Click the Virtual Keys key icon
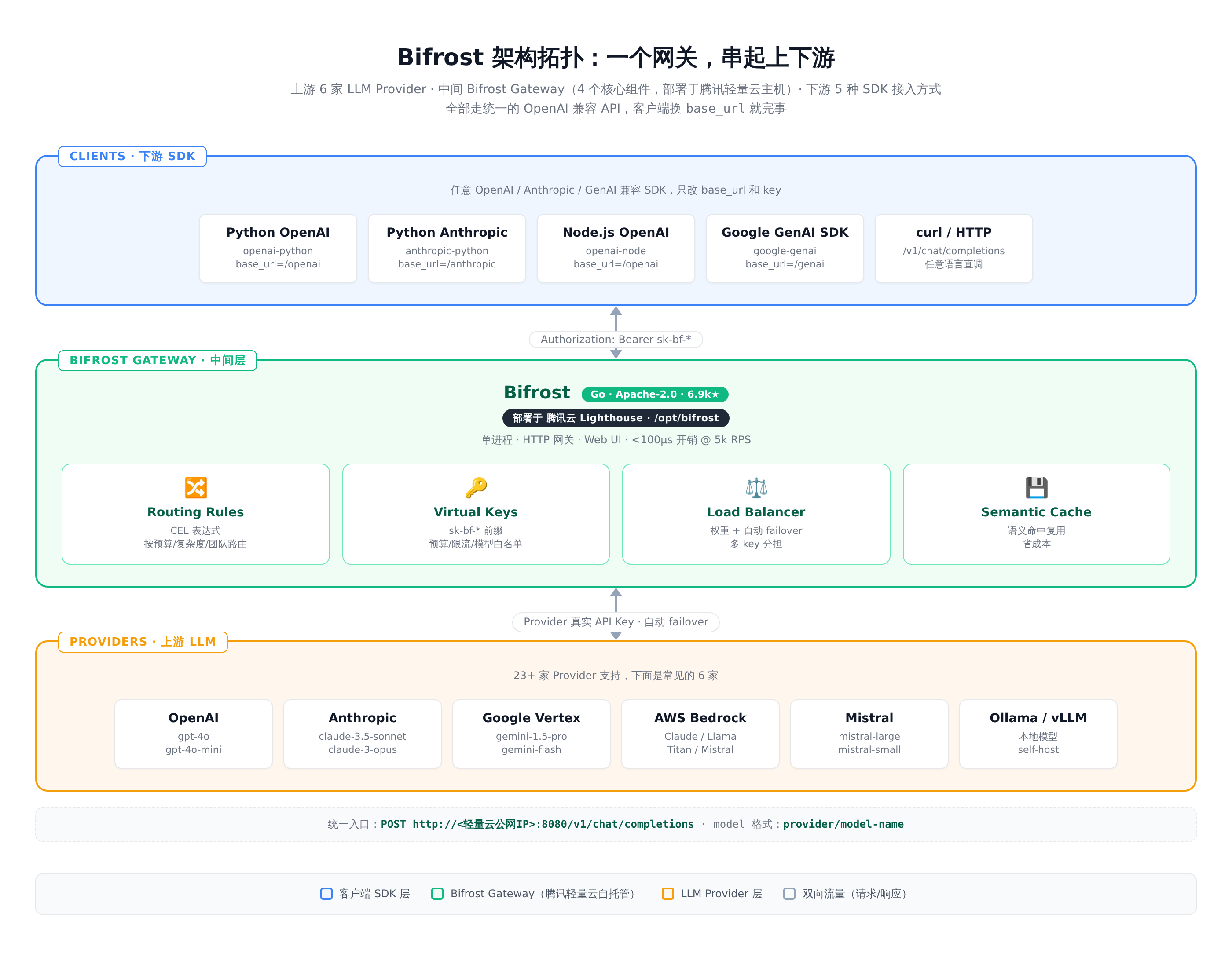Viewport: 1232px width, 957px height. pos(476,488)
